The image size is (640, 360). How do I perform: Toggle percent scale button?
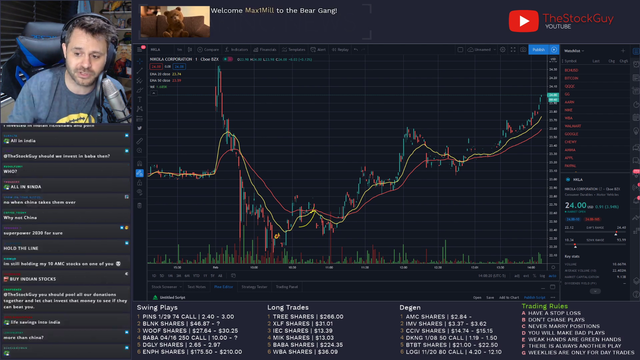coord(534,276)
